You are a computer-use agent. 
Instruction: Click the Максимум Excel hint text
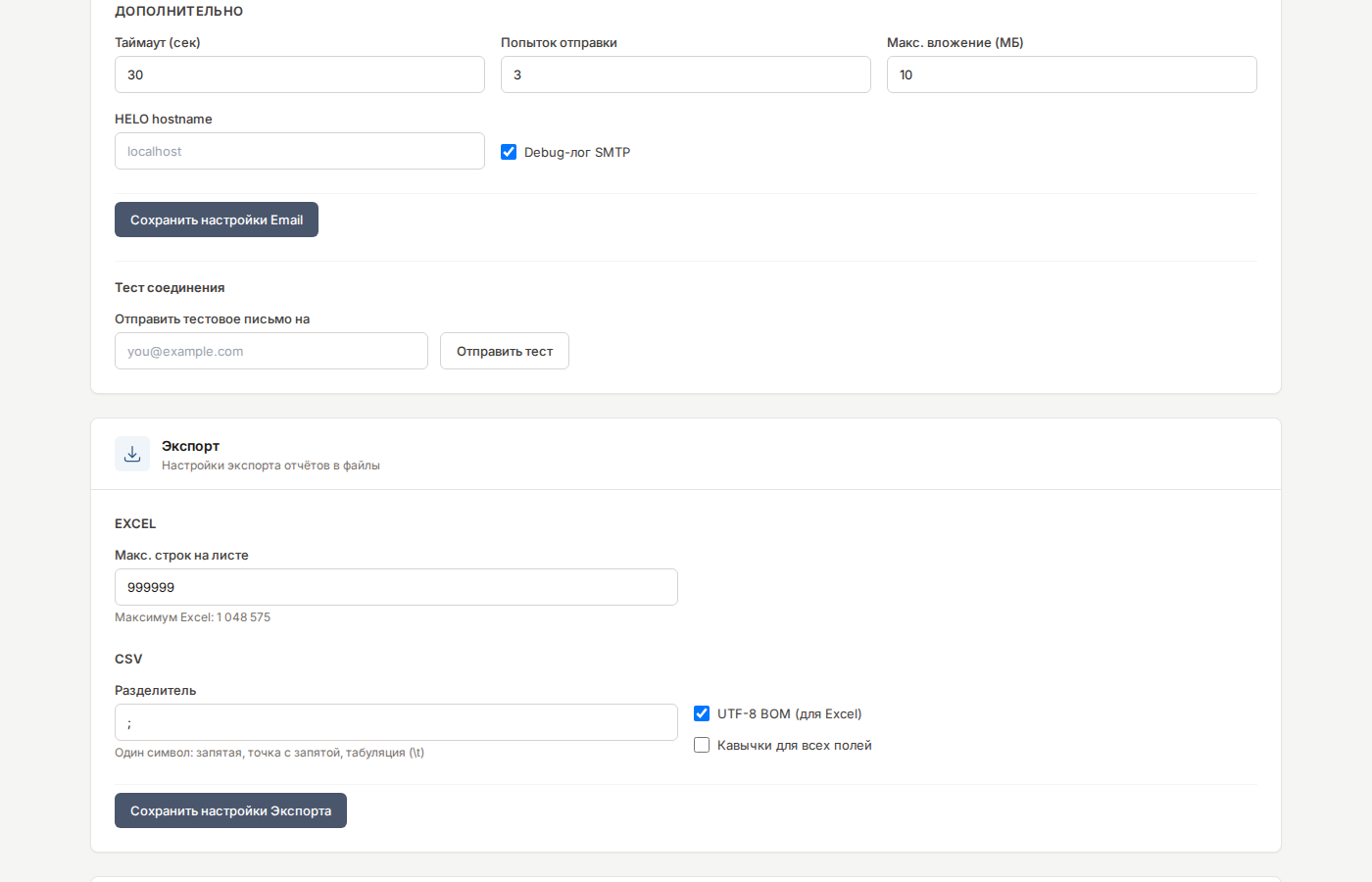pos(192,617)
